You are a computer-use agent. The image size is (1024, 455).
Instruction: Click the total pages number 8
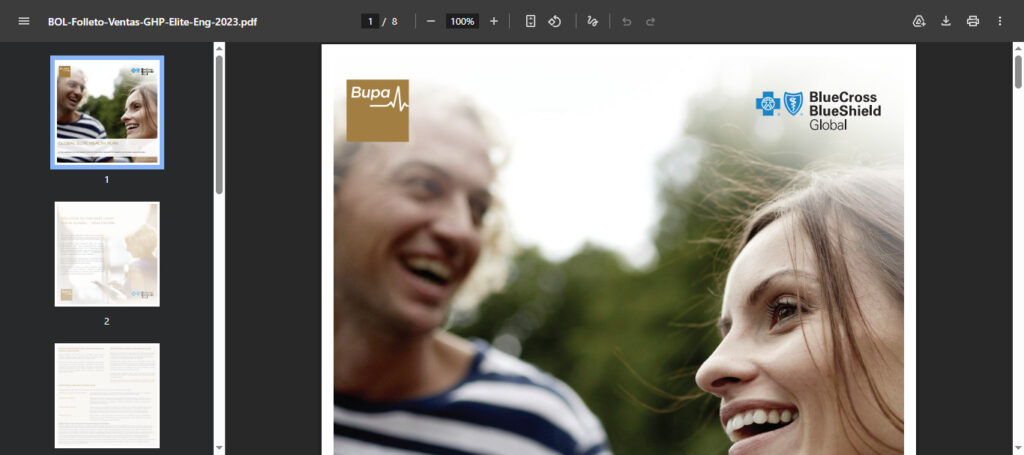coord(394,22)
